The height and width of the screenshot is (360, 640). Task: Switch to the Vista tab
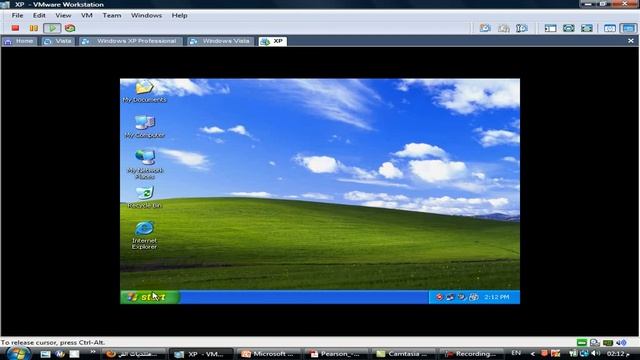tap(58, 41)
